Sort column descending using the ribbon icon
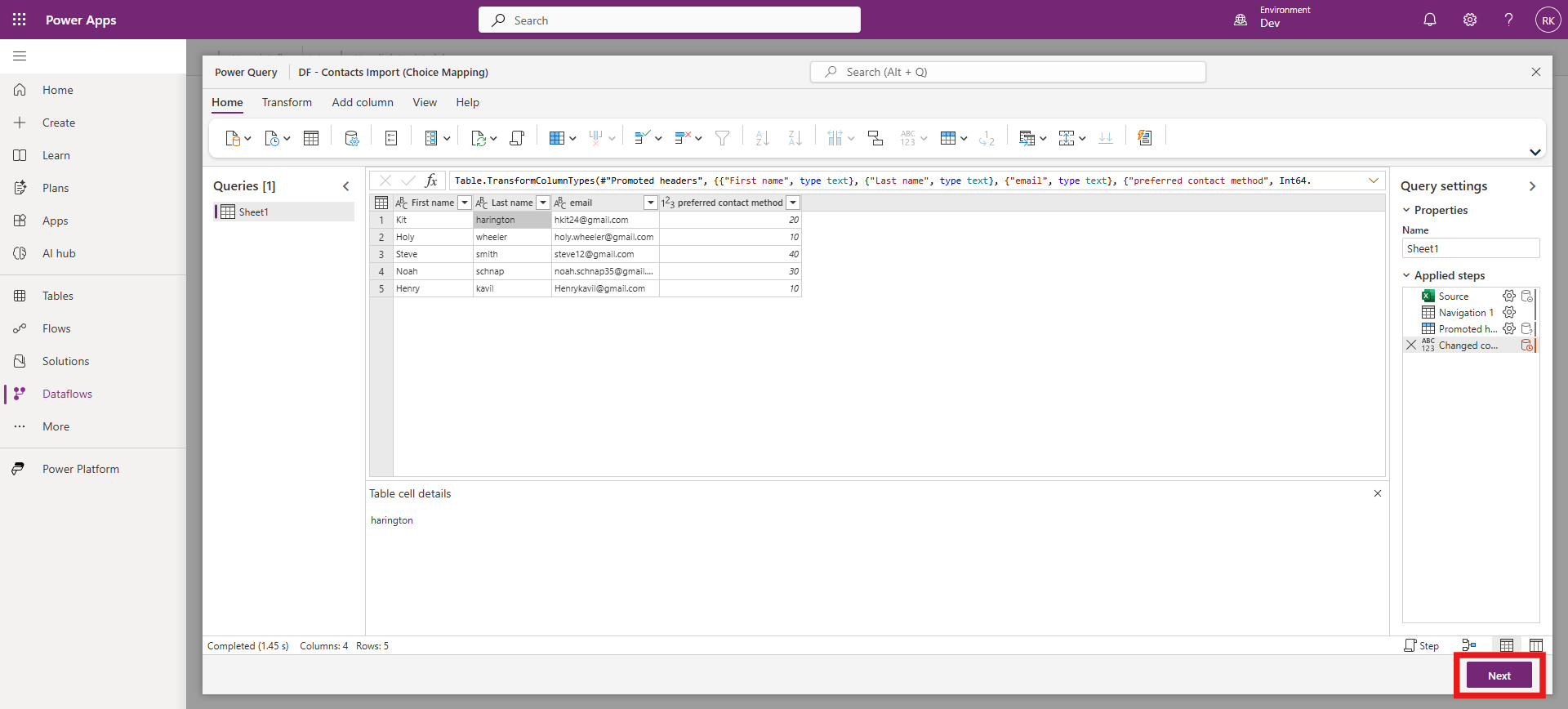 [795, 138]
